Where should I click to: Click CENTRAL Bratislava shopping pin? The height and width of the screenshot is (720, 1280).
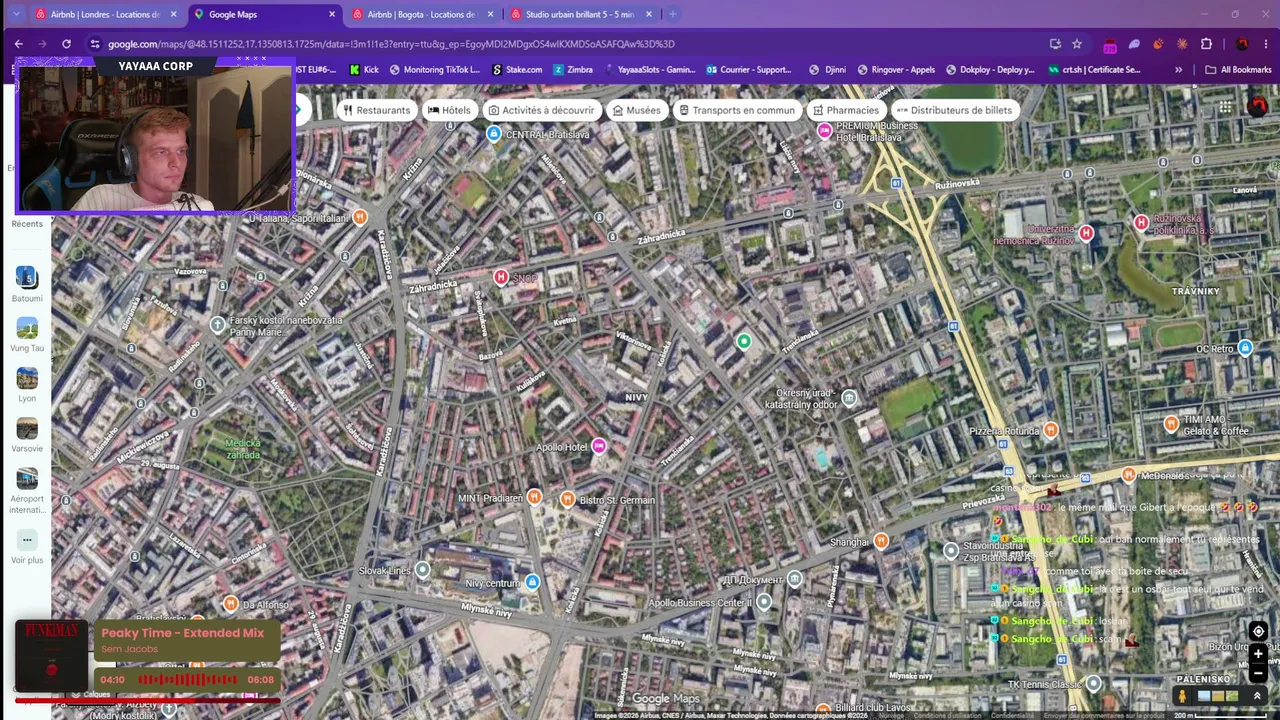(x=493, y=134)
